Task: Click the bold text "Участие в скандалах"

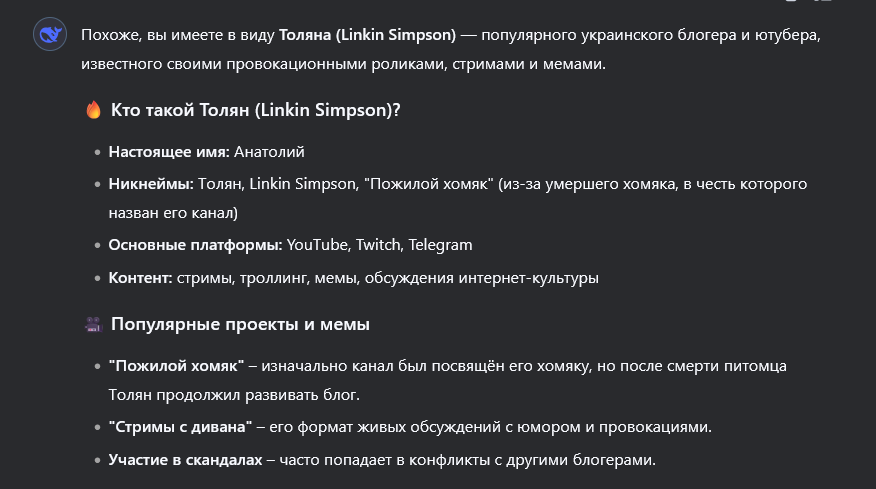Action: 185,460
